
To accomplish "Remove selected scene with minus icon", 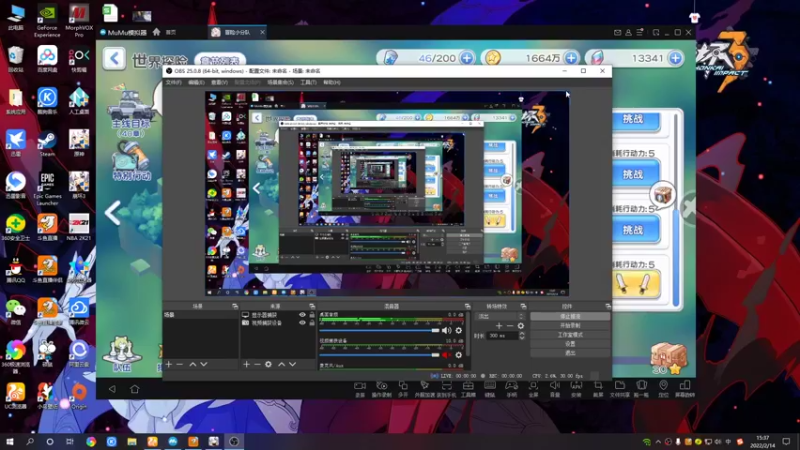I will [x=180, y=364].
